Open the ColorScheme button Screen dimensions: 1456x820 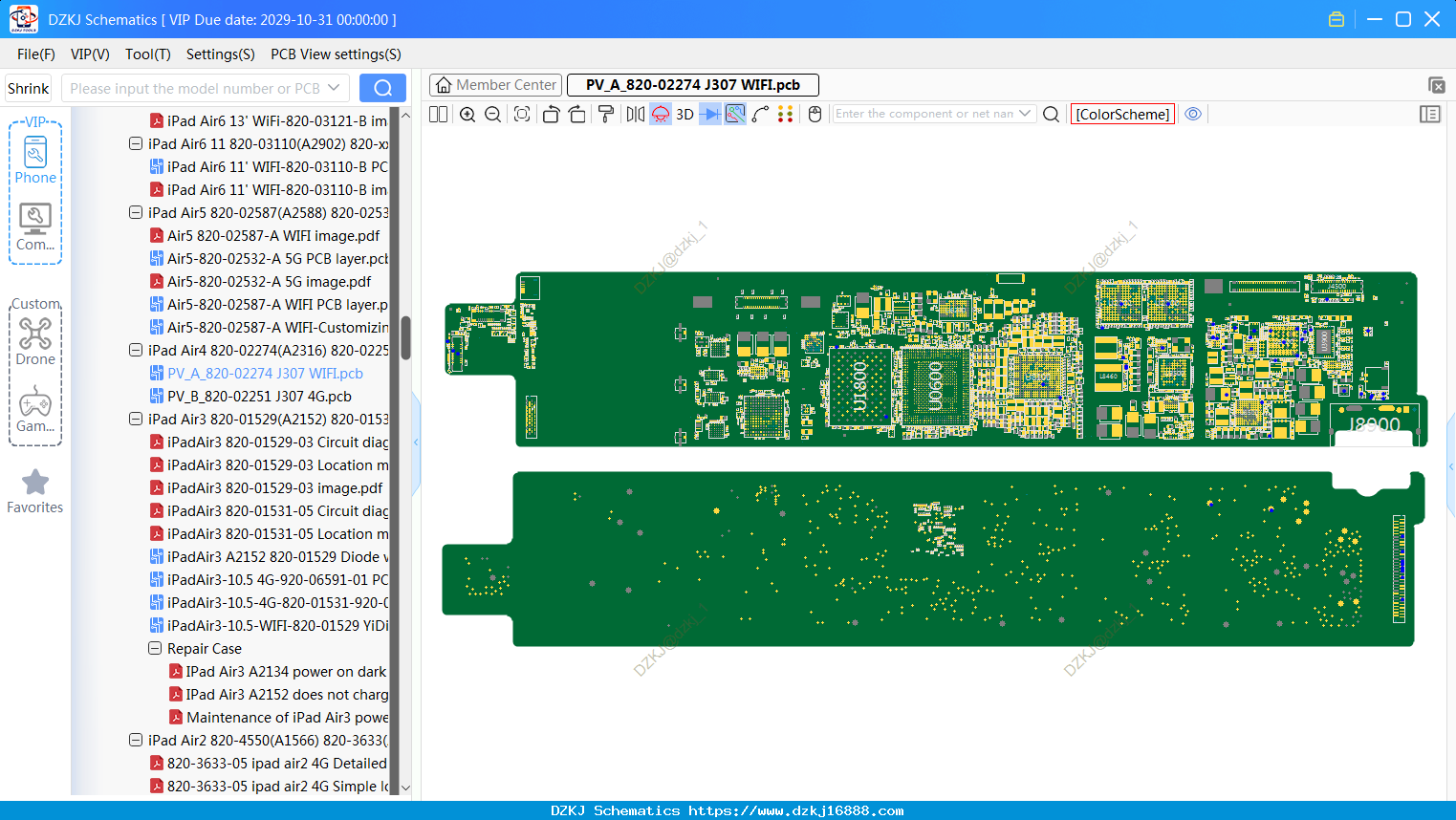[1122, 114]
